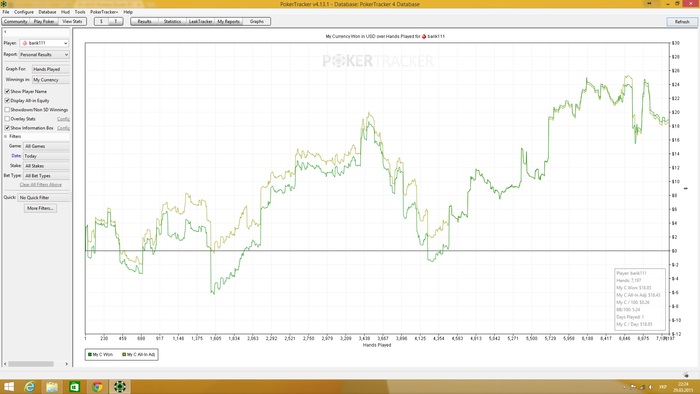This screenshot has height=394, width=700.
Task: Click PokerTracker chip icon on taskbar
Action: (x=119, y=386)
